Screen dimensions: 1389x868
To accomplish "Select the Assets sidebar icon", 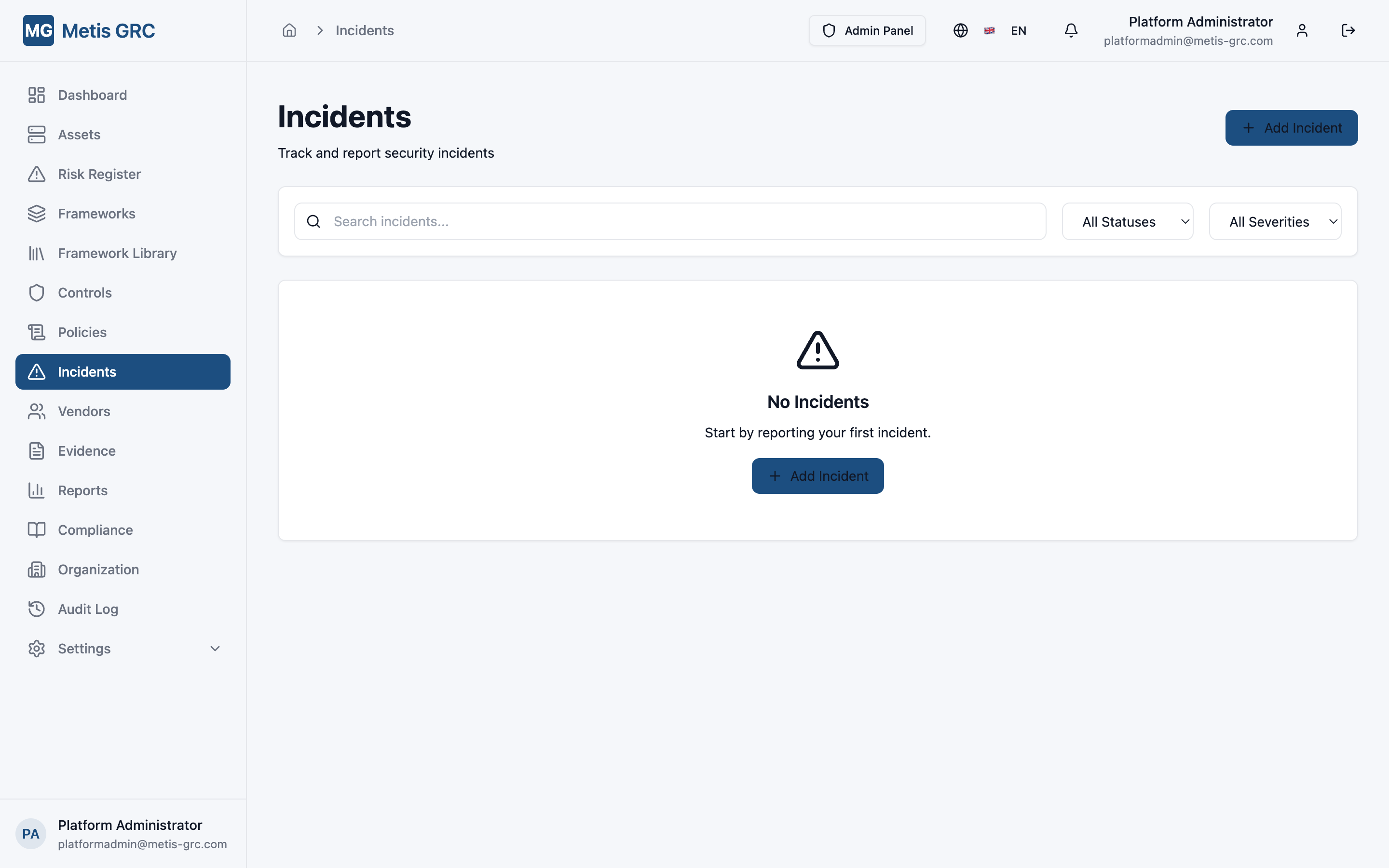I will (36, 135).
